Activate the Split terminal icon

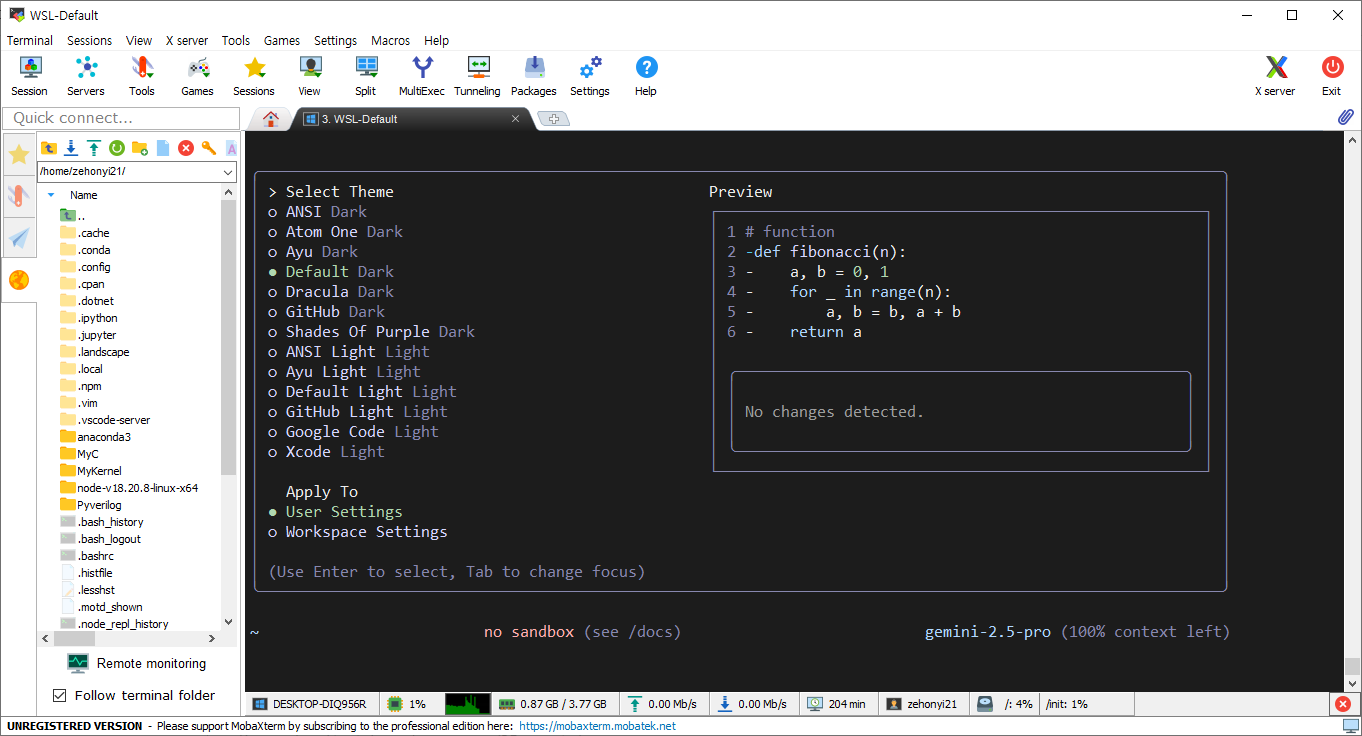click(x=366, y=77)
